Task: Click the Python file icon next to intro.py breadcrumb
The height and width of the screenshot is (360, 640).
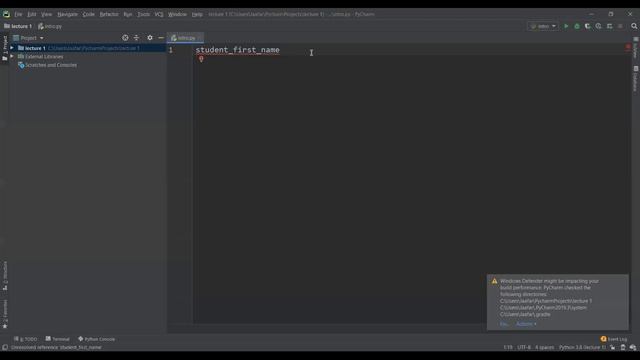Action: [41, 26]
